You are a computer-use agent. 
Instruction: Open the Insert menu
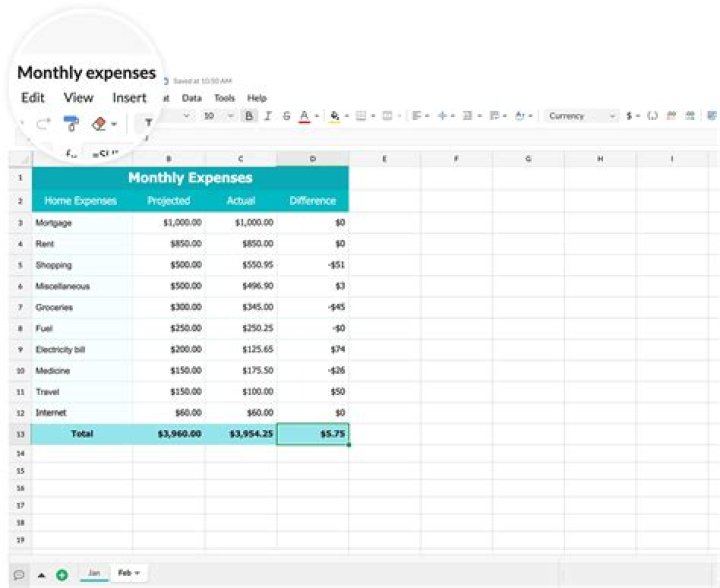pyautogui.click(x=129, y=98)
